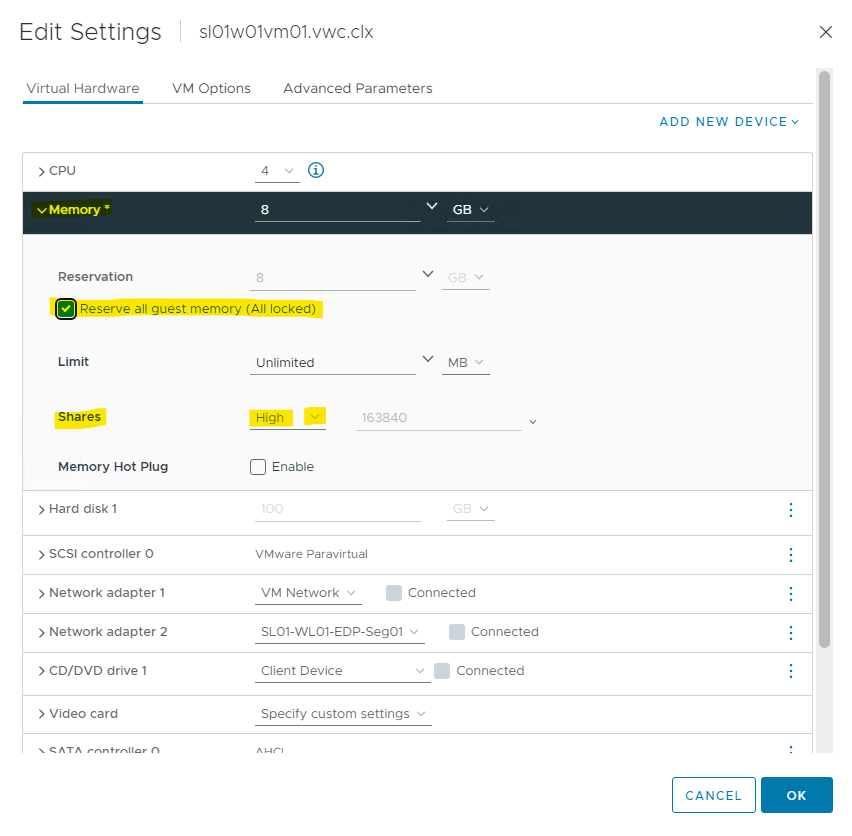Click the memory size input field
The image size is (852, 836).
[x=337, y=210]
